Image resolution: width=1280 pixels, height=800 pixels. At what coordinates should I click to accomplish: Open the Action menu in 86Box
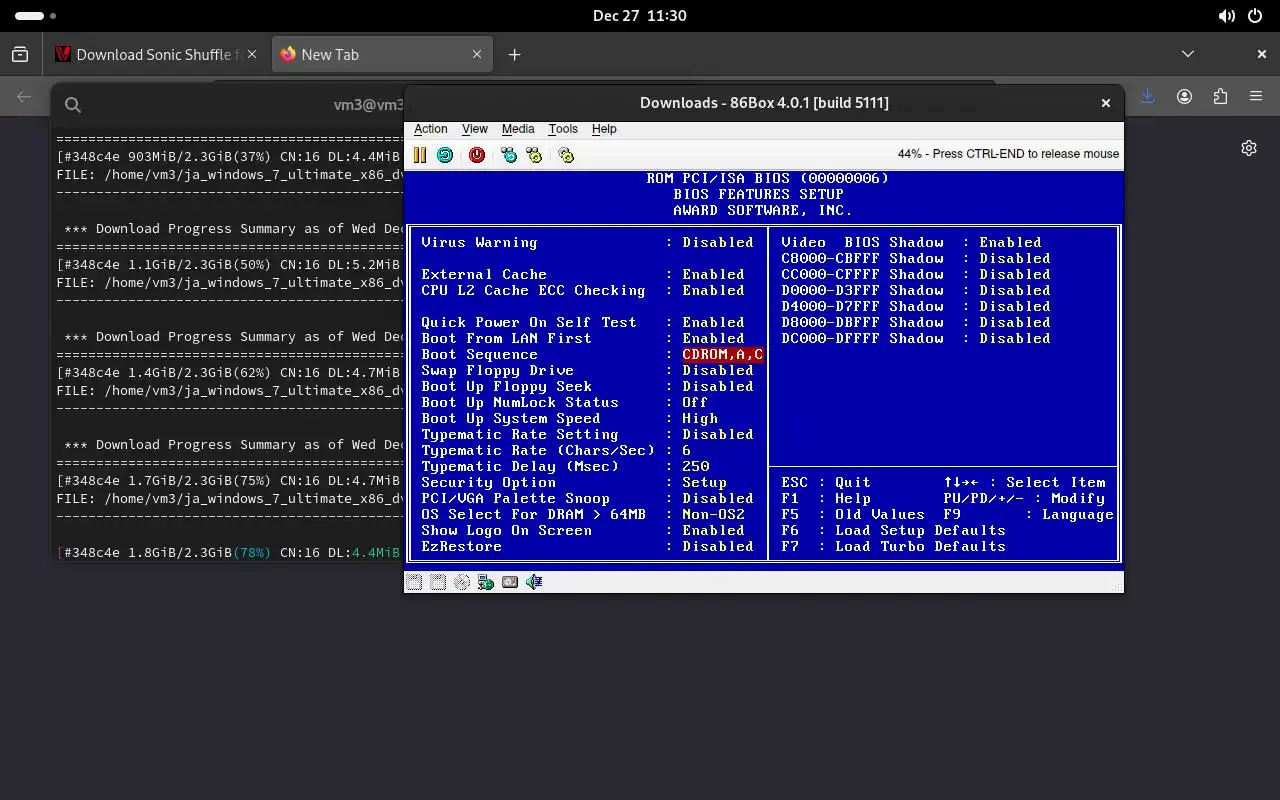tap(431, 129)
